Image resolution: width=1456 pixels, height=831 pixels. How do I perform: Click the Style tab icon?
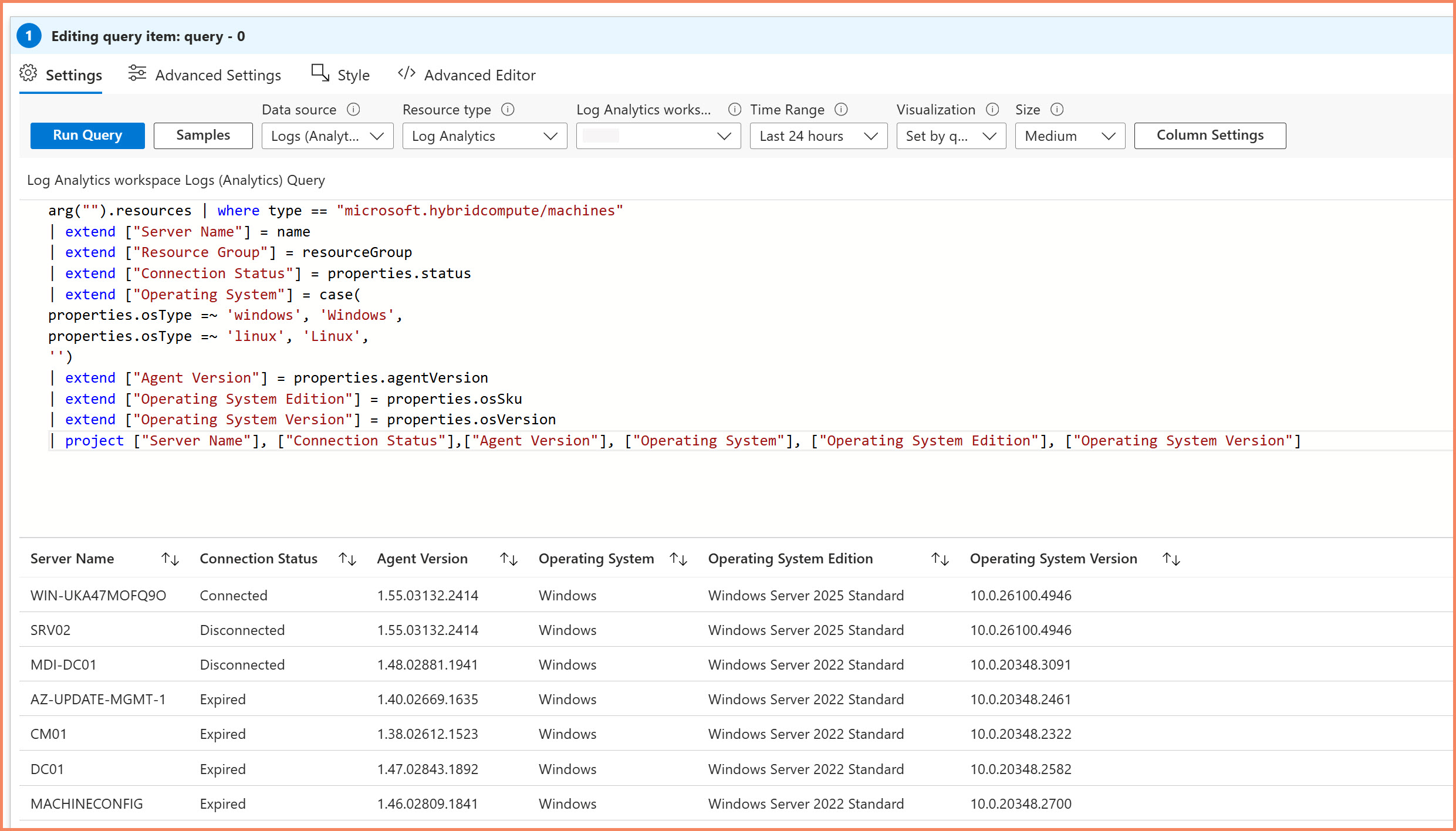[320, 73]
